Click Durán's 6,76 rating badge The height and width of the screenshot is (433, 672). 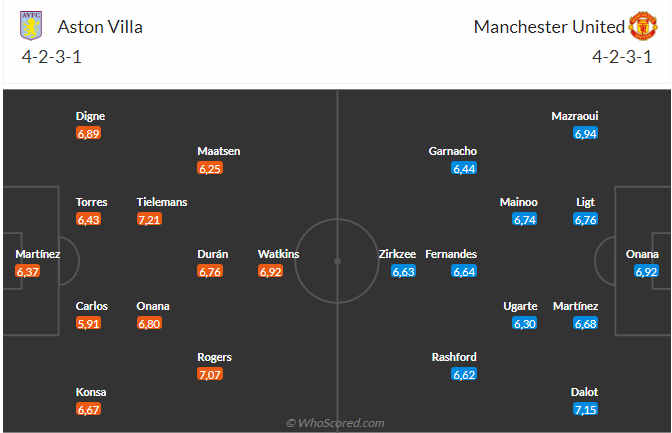(210, 271)
